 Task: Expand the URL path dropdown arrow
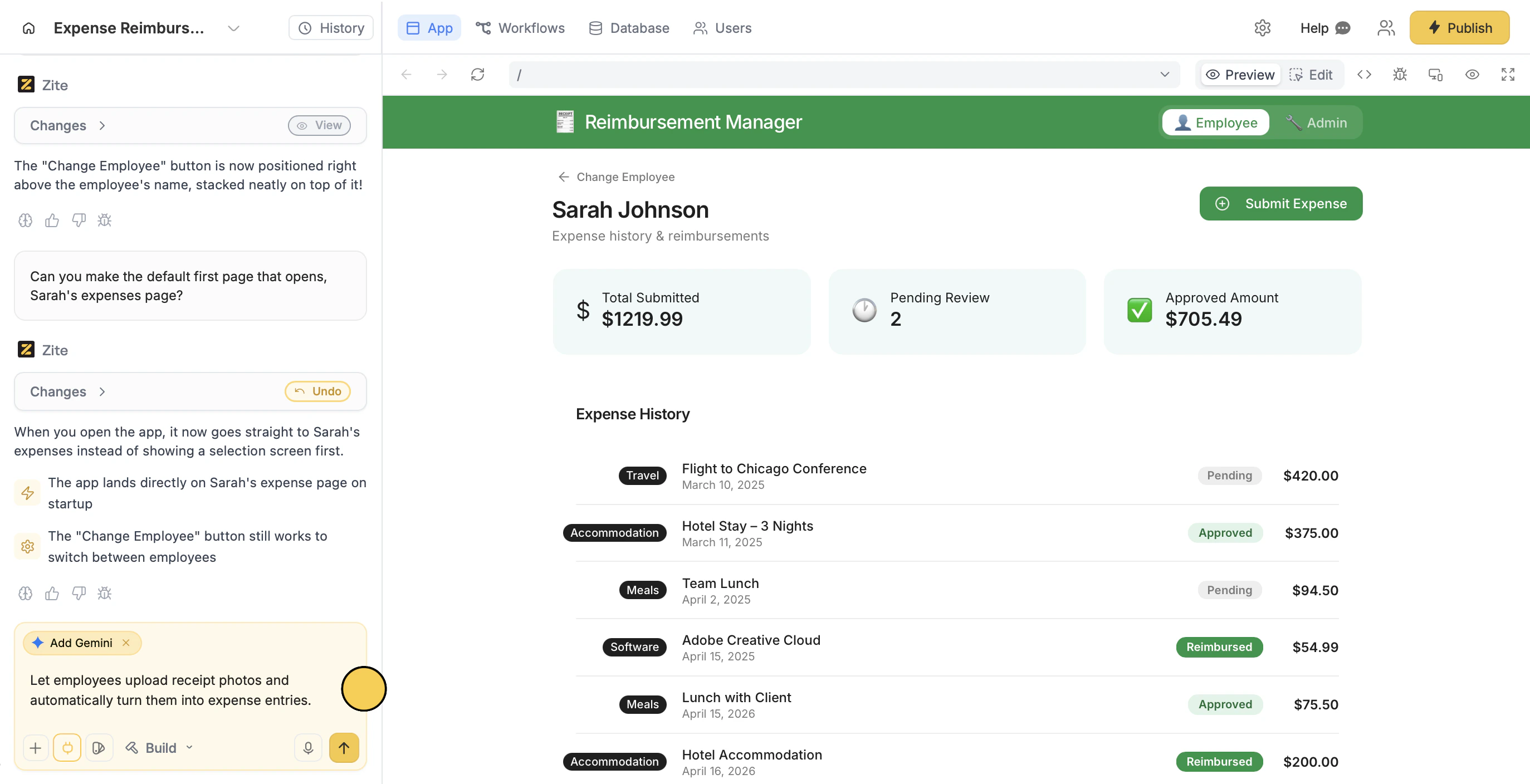coord(1164,74)
